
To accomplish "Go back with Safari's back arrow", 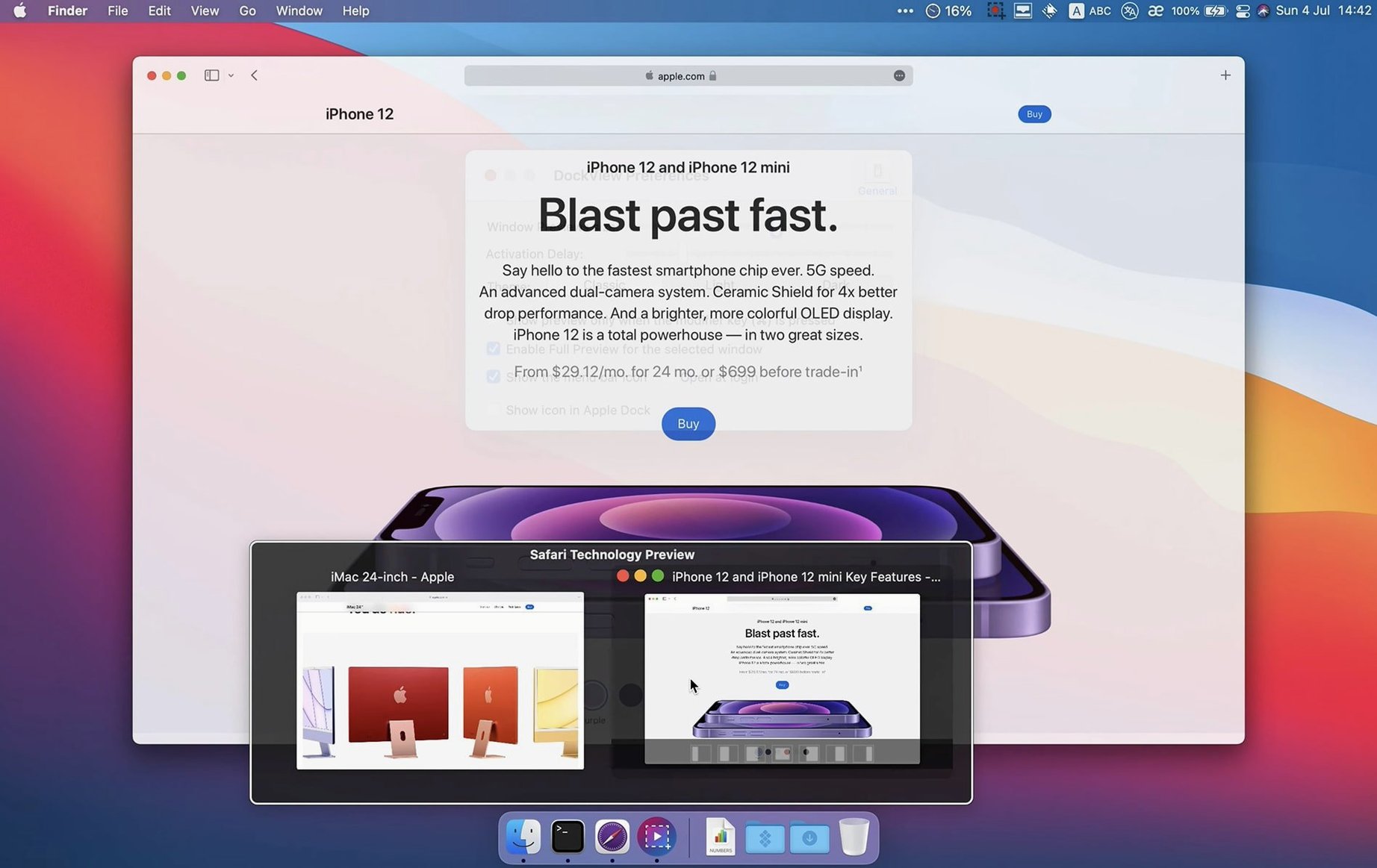I will 255,75.
